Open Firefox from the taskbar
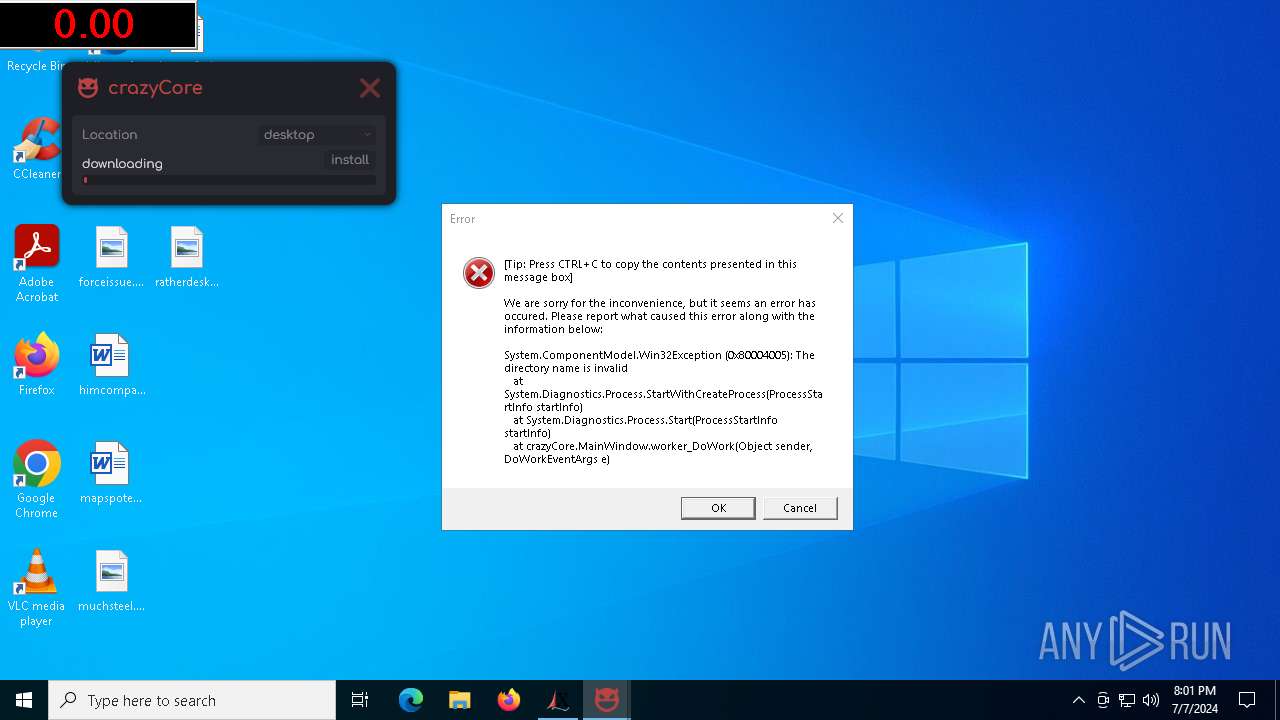Screen dimensions: 1280x720 click(x=508, y=700)
